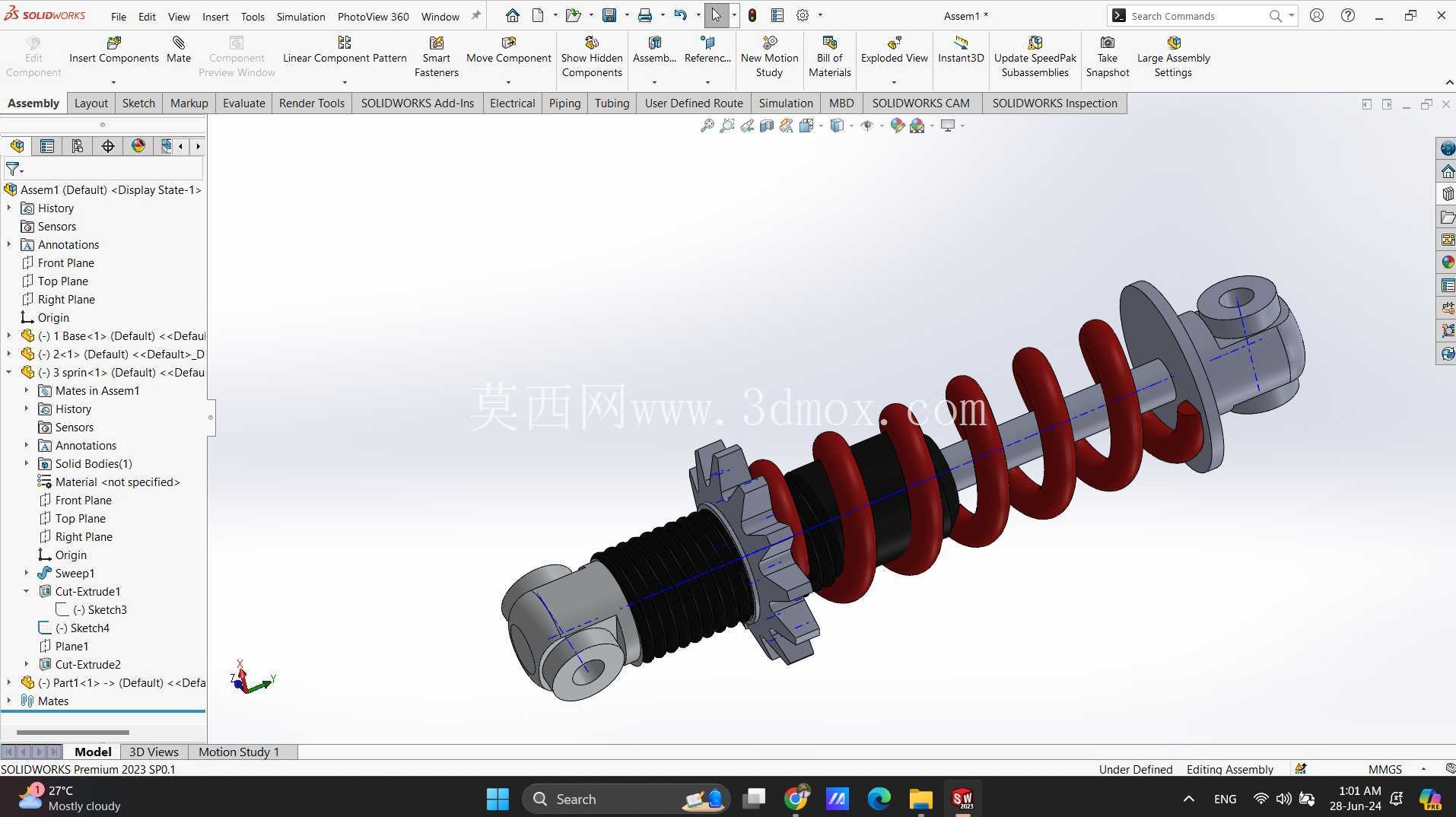Open the Appearances task pane tab
1456x817 pixels.
point(1447,262)
